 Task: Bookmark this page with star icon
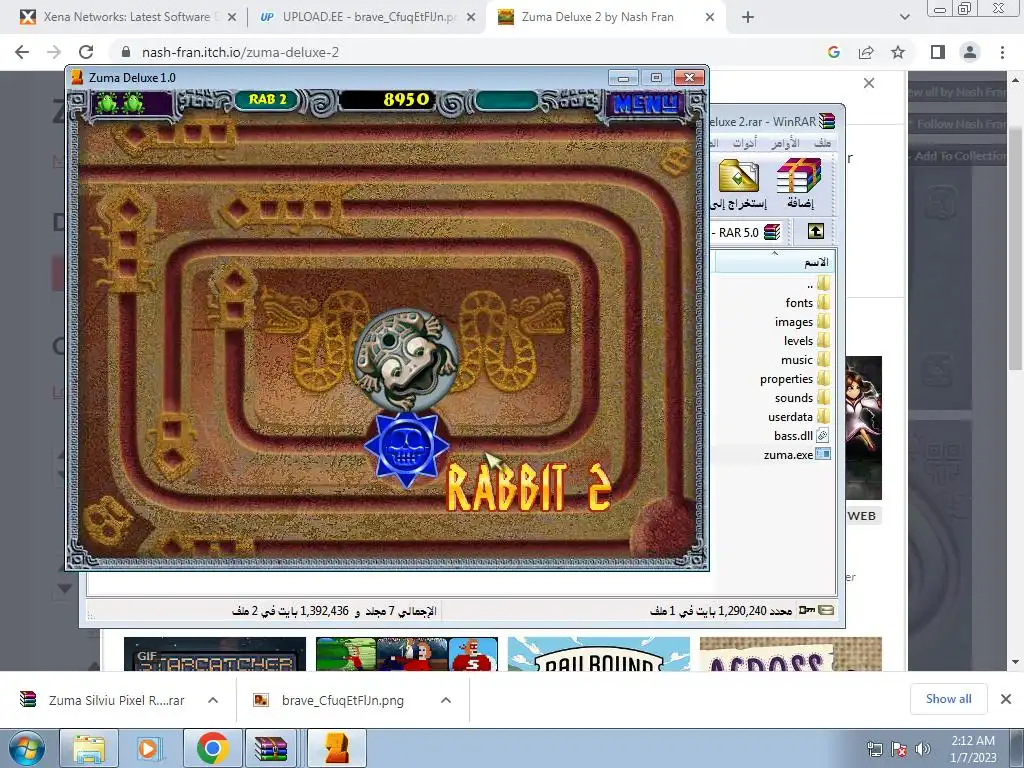click(898, 52)
